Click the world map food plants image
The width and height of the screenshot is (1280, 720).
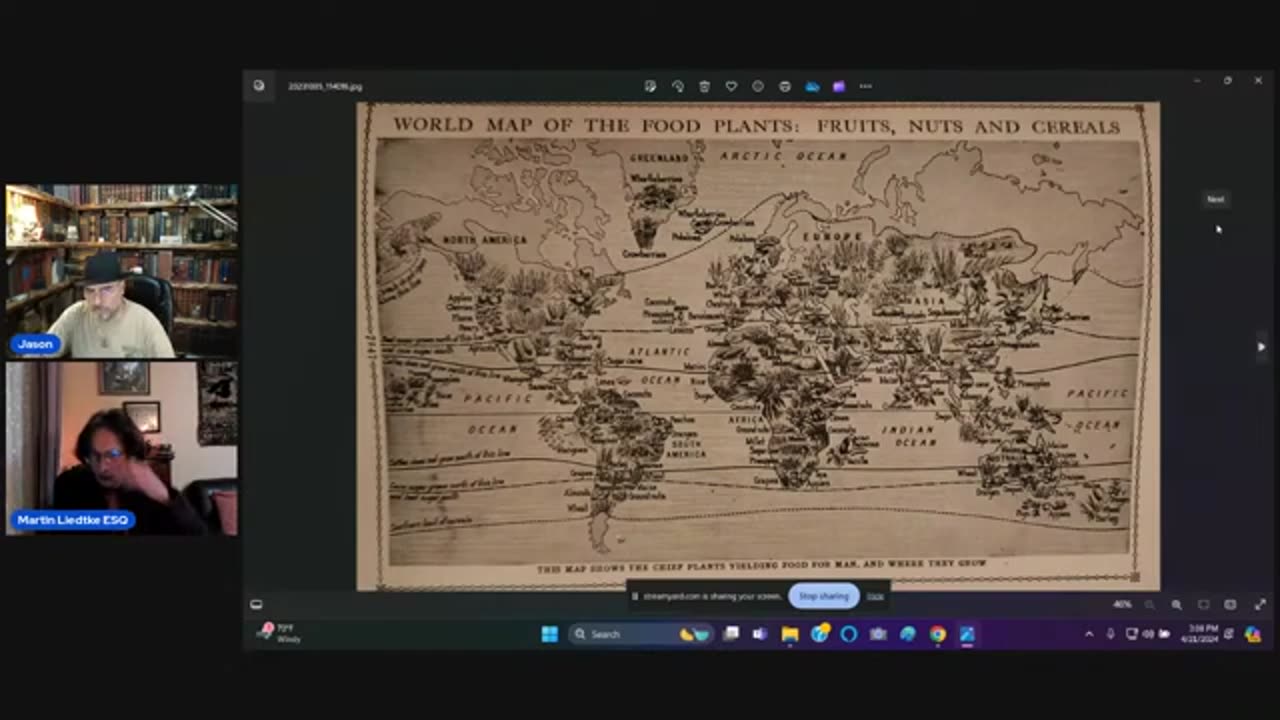coord(758,346)
